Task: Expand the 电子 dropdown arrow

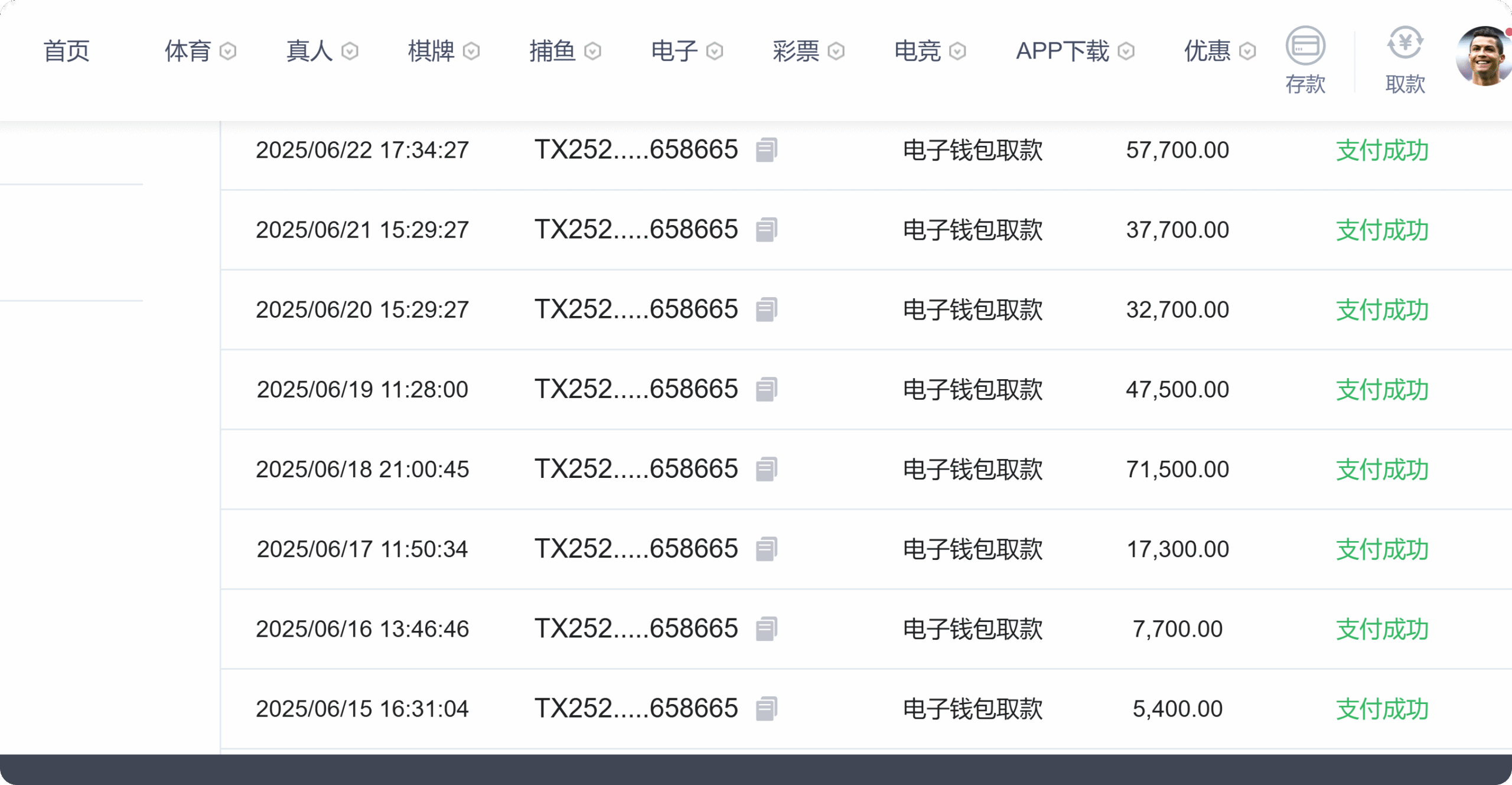Action: tap(714, 51)
